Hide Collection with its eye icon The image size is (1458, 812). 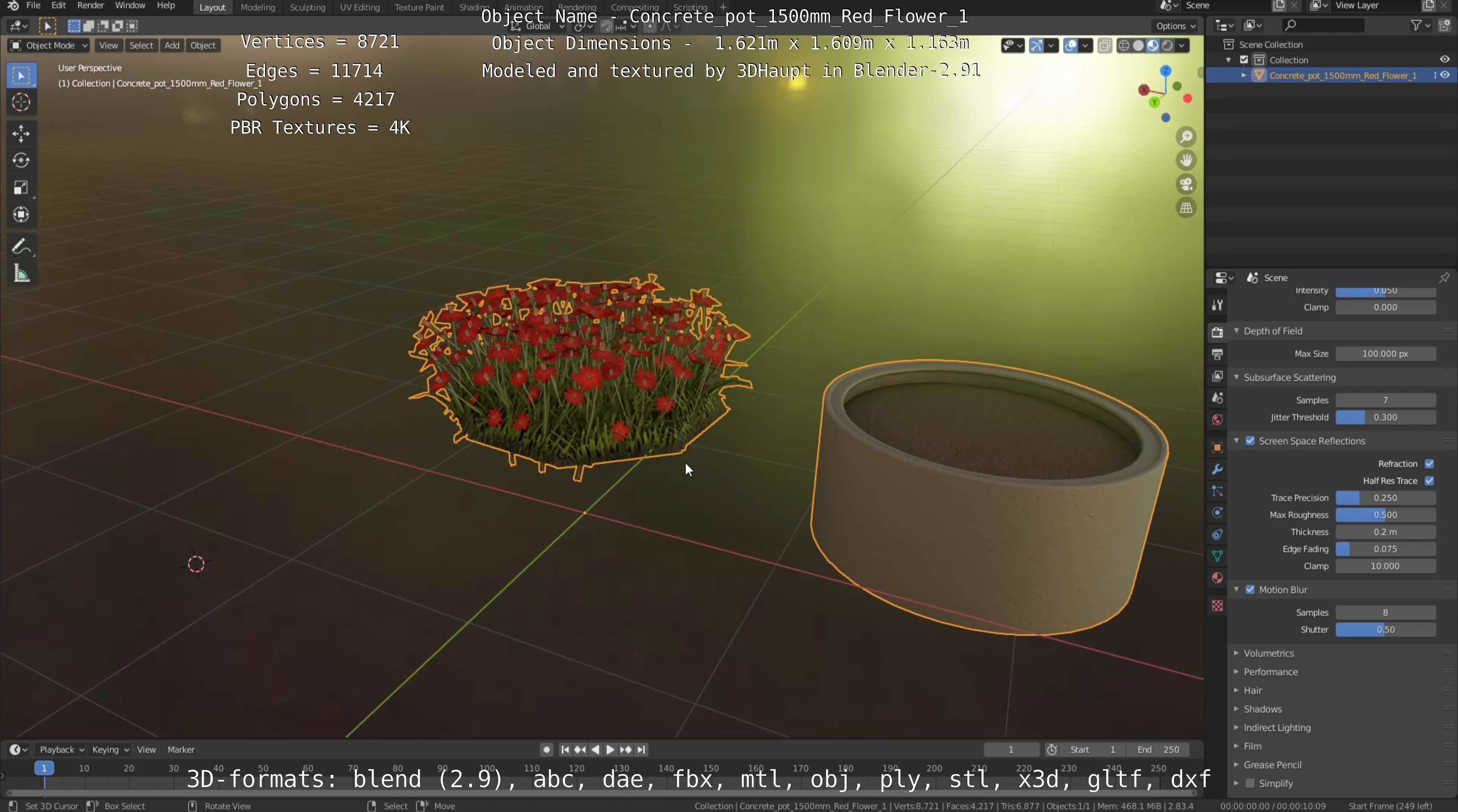(x=1445, y=59)
